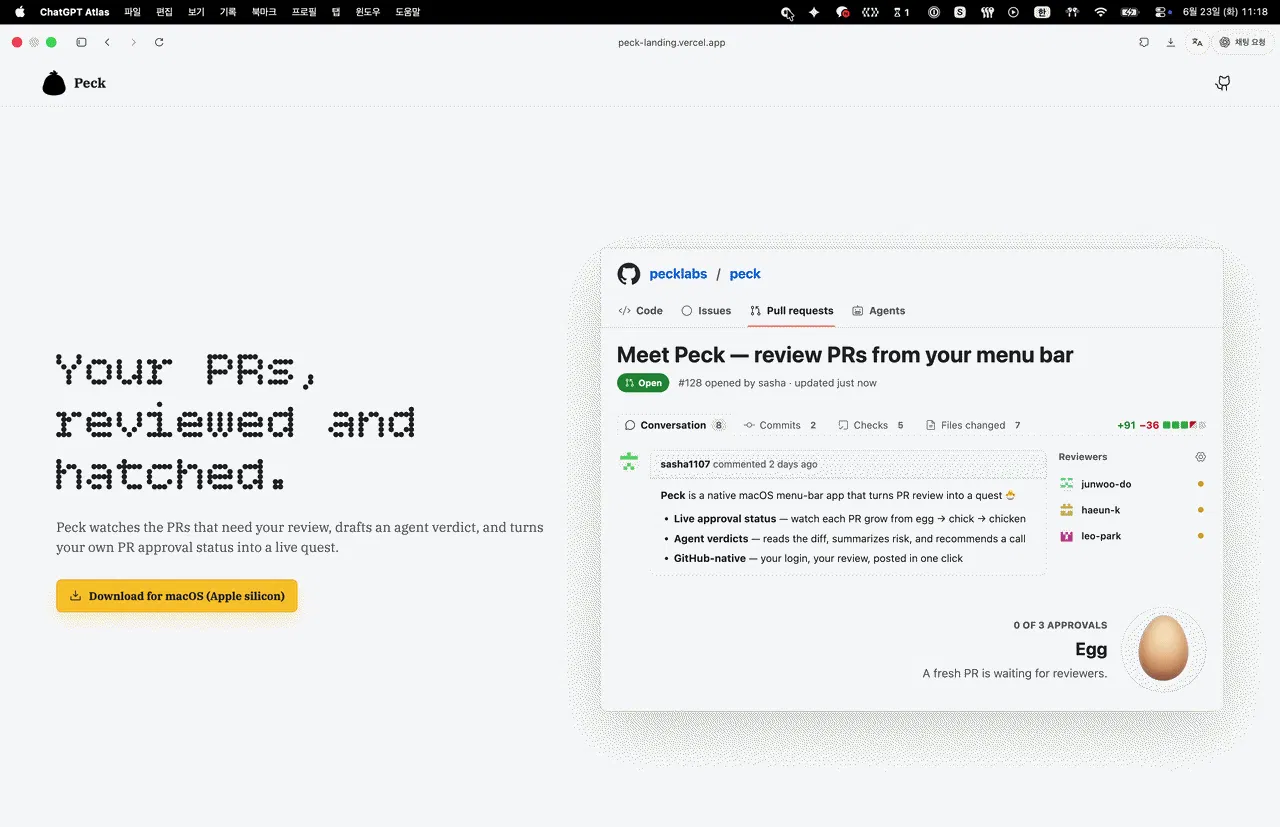Open the Apple menu
The width and height of the screenshot is (1280, 827).
pos(19,12)
